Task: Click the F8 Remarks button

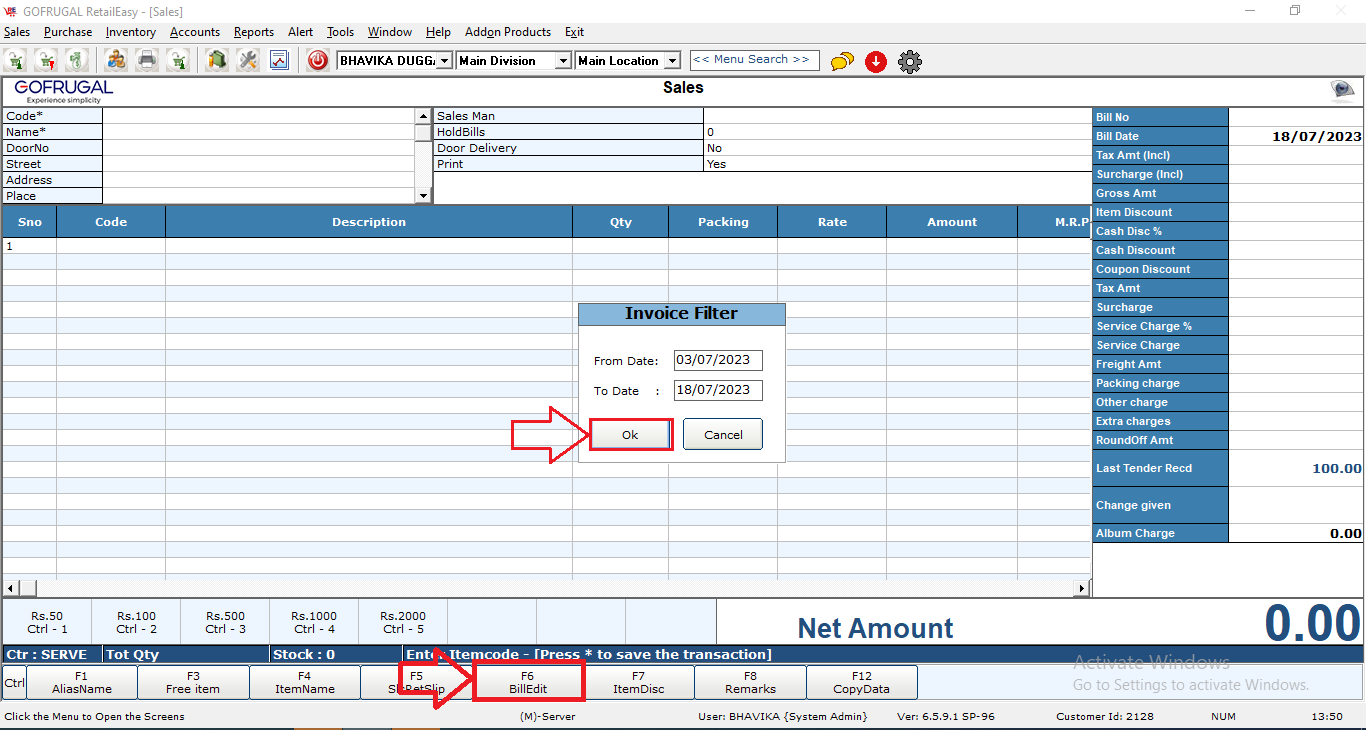Action: pyautogui.click(x=750, y=682)
